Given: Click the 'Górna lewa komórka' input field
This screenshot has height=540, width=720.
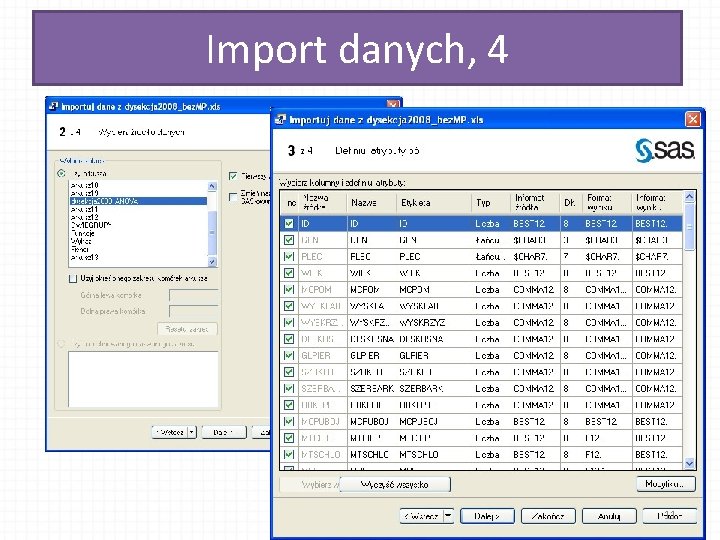Looking at the screenshot, I should [193, 295].
